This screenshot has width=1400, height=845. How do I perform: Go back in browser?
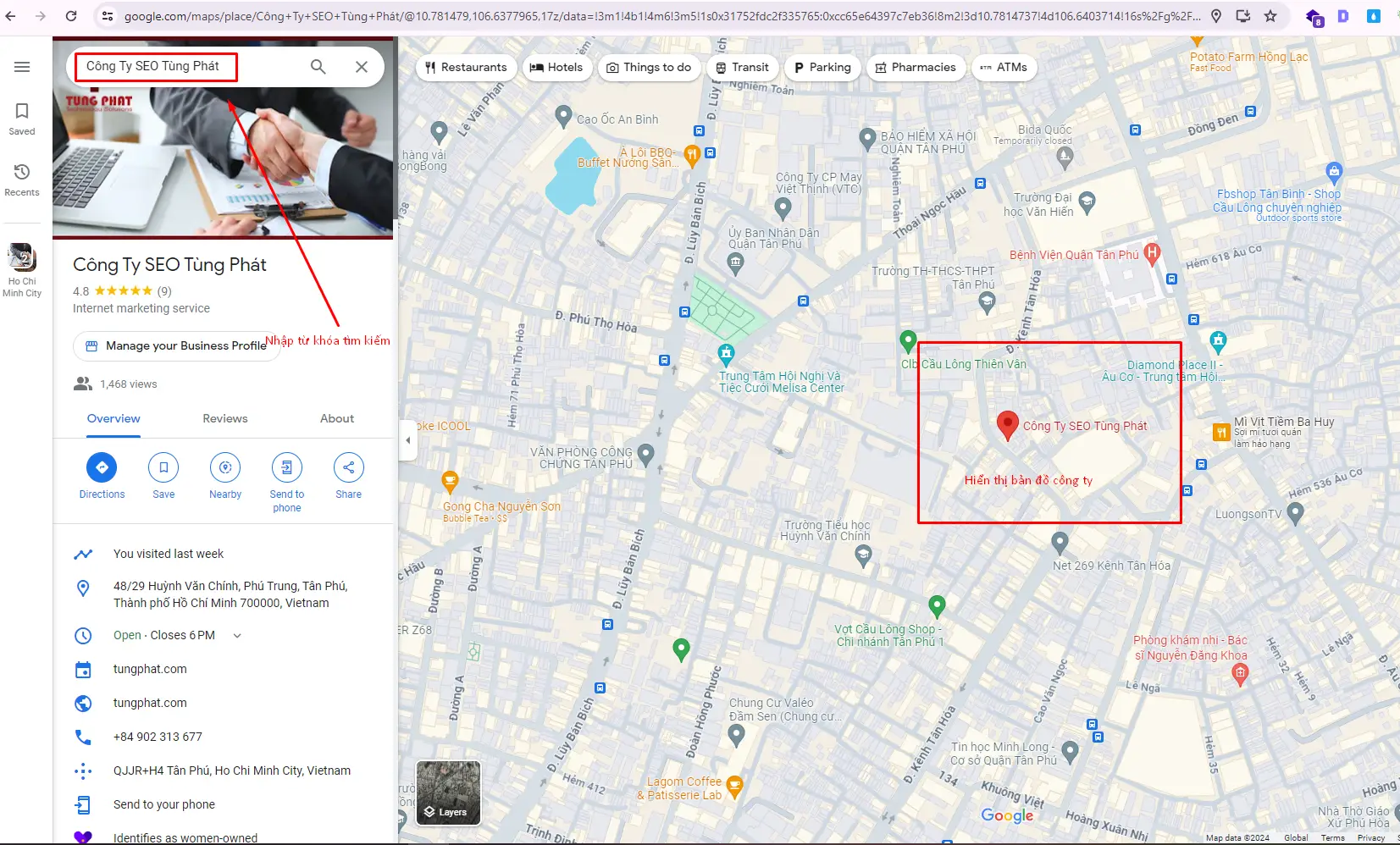pyautogui.click(x=10, y=15)
